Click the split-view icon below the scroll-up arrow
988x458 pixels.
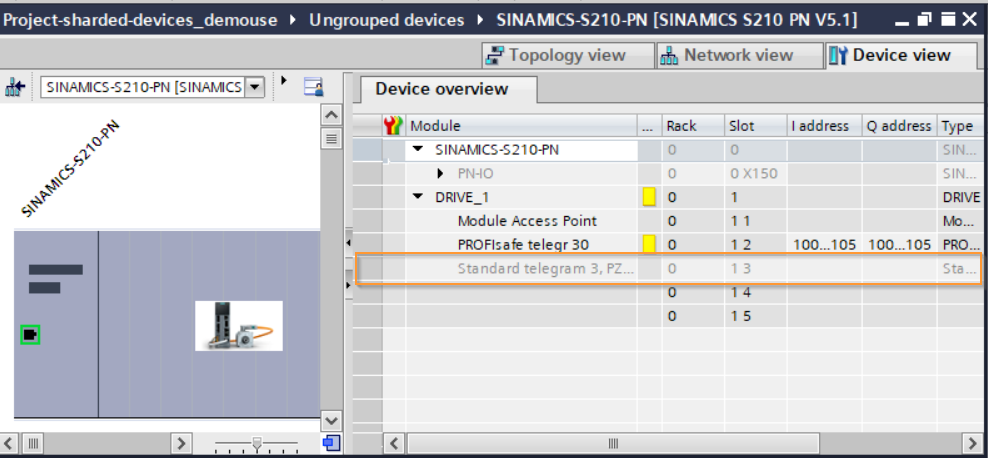click(x=331, y=138)
